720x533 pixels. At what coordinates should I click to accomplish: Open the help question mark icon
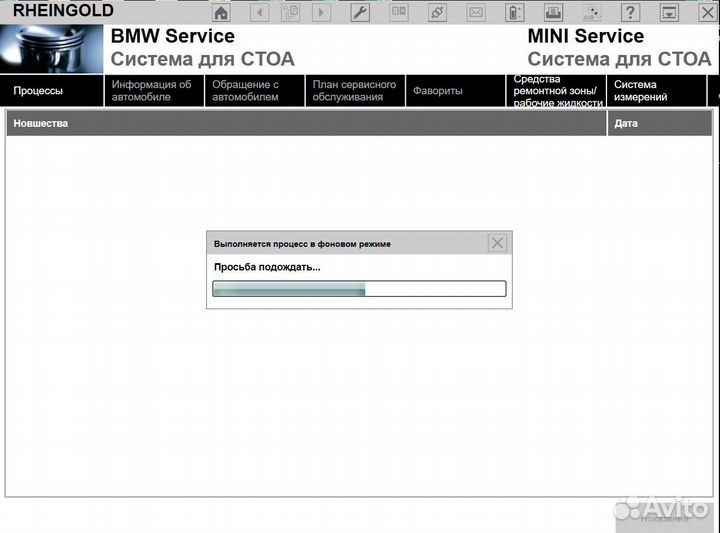point(630,12)
